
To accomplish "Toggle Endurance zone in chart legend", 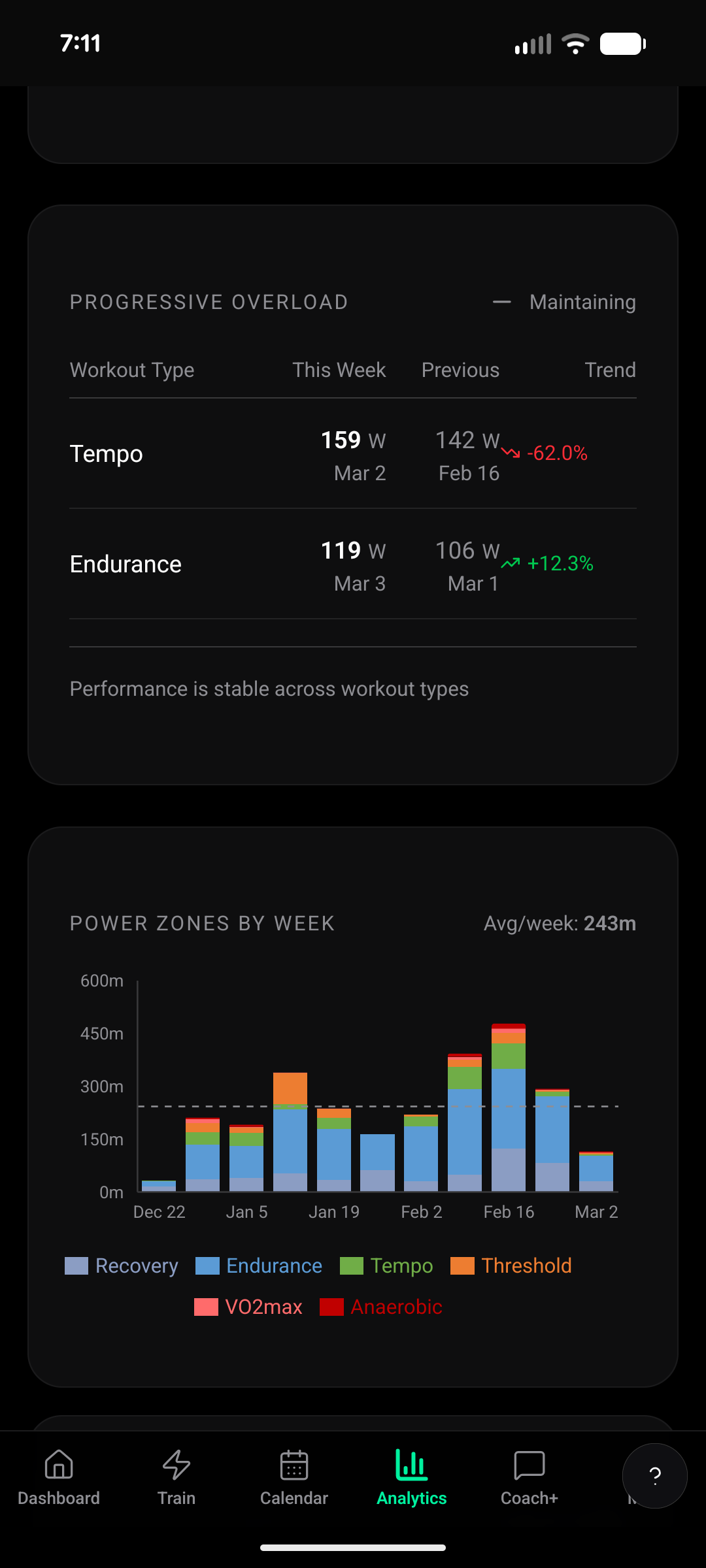I will (x=208, y=1266).
